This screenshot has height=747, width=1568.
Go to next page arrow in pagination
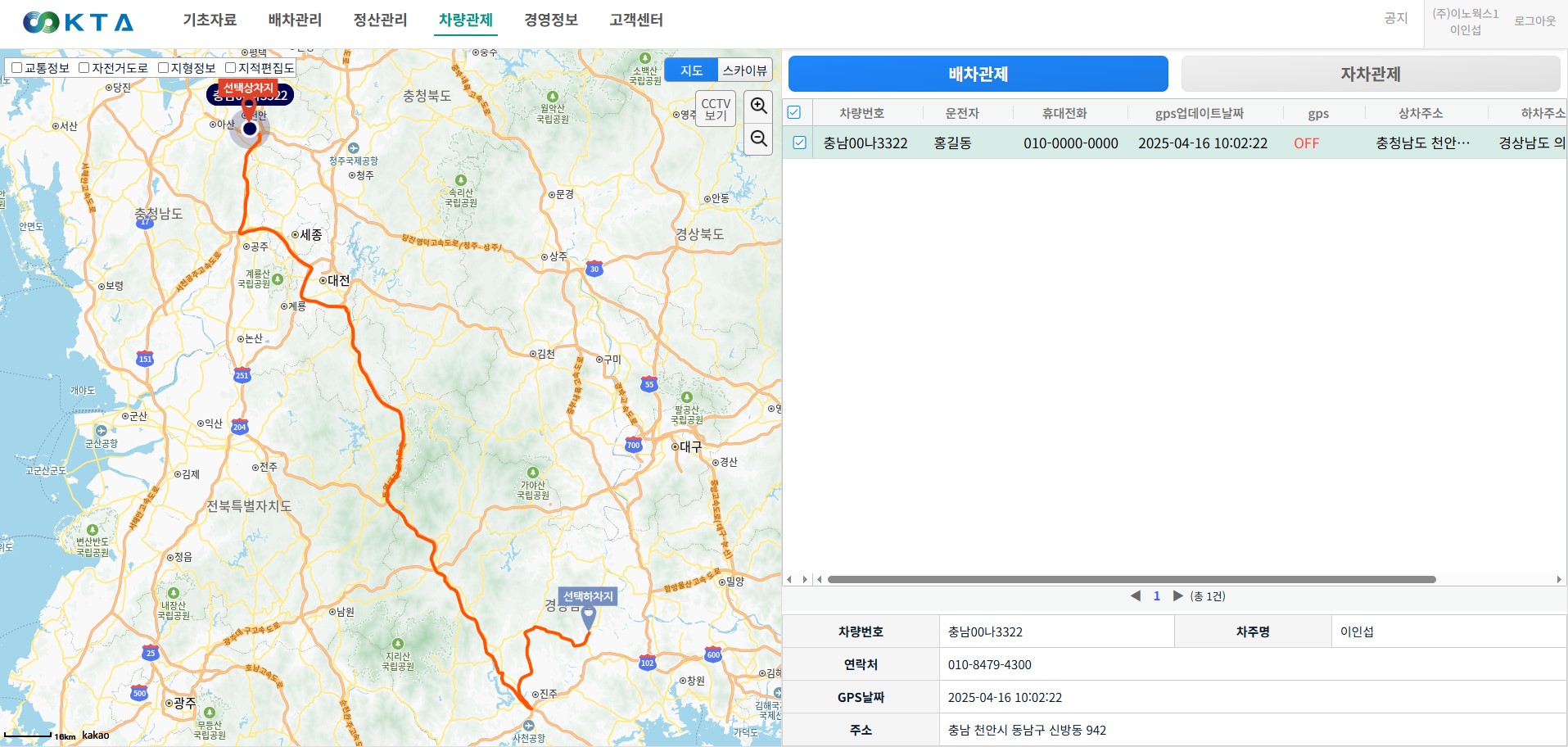tap(1177, 596)
